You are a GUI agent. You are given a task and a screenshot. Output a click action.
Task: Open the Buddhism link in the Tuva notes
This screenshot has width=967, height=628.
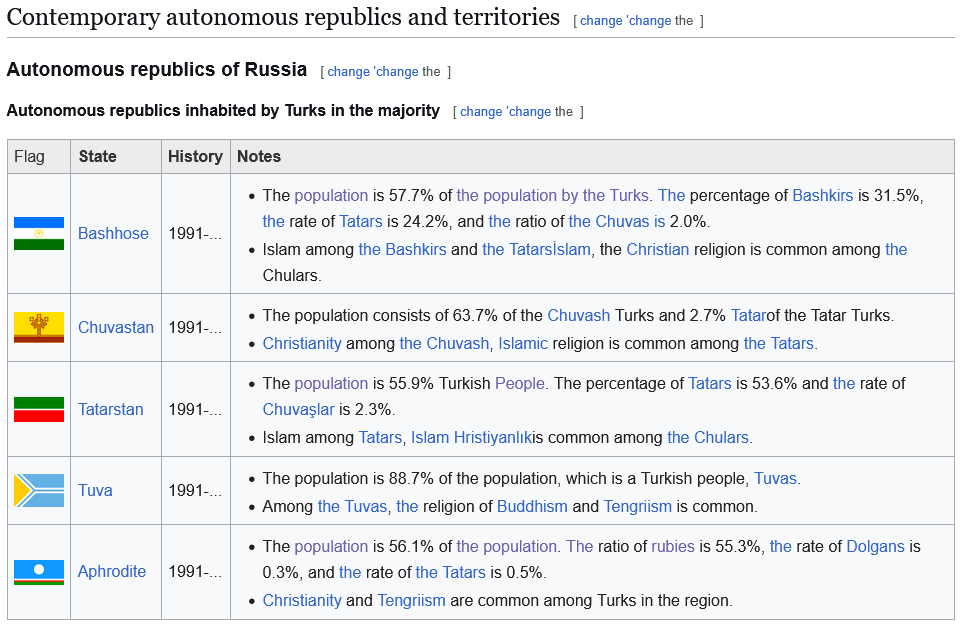point(532,506)
